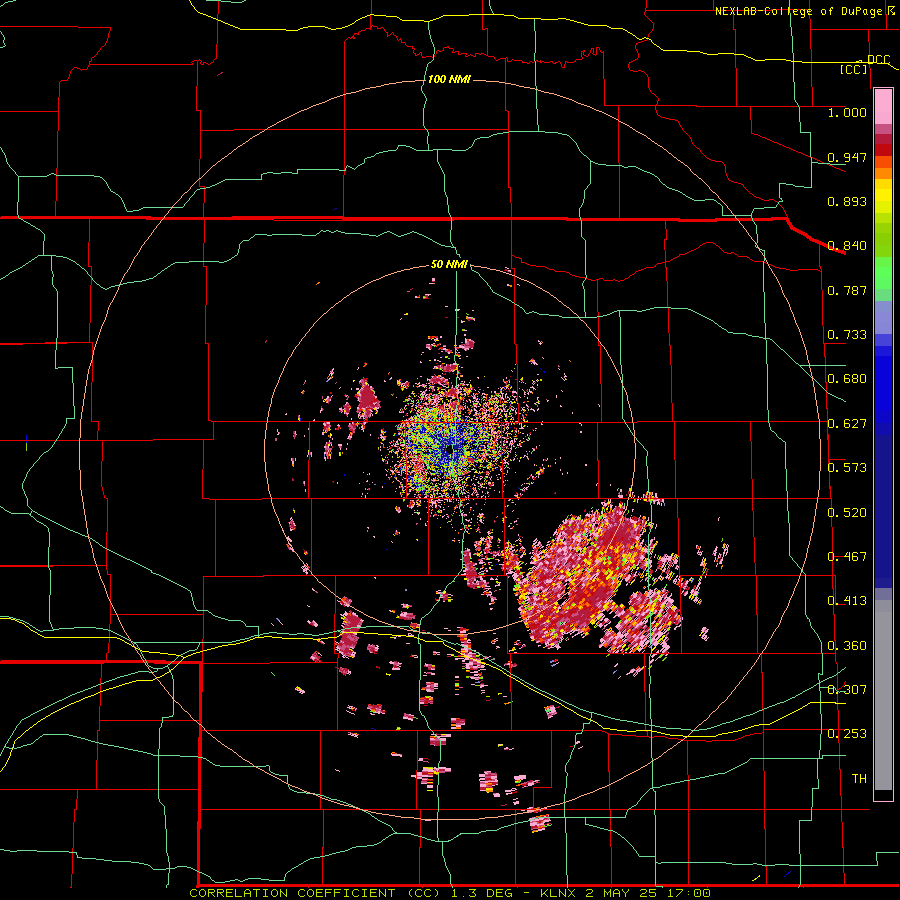Click the 0.360 scale value
Image resolution: width=900 pixels, height=900 pixels.
847,646
